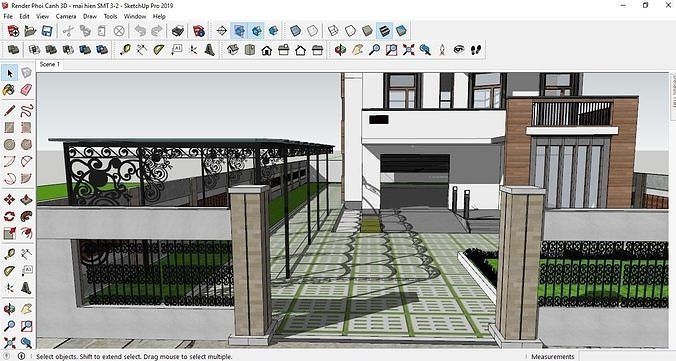Select the Paint Bucket tool
This screenshot has height=361, width=676.
click(x=9, y=90)
